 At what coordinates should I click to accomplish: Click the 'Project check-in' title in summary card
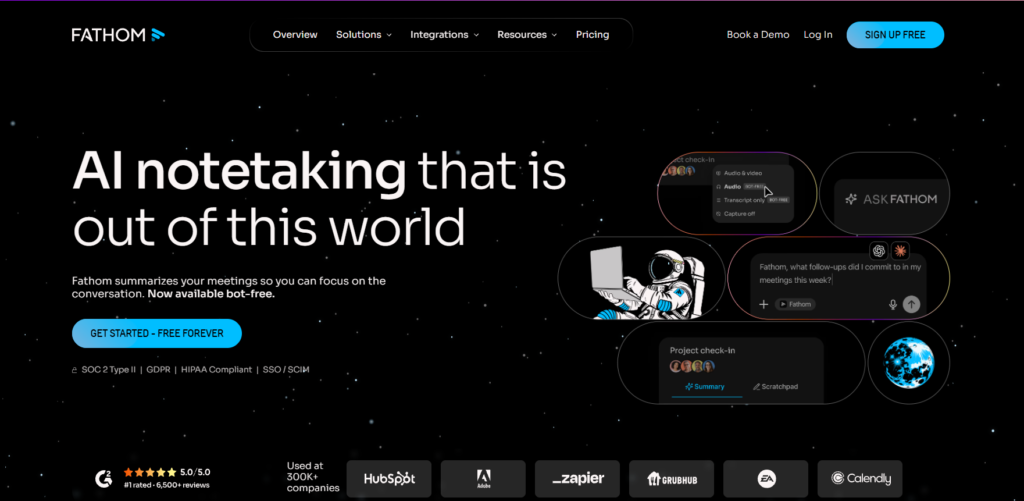click(x=702, y=351)
